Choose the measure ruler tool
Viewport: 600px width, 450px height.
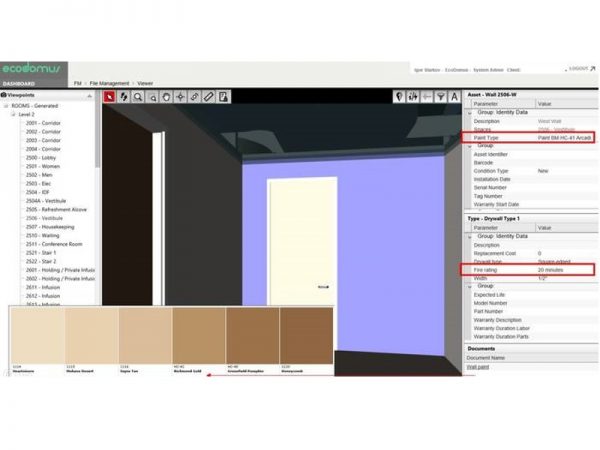coord(208,97)
